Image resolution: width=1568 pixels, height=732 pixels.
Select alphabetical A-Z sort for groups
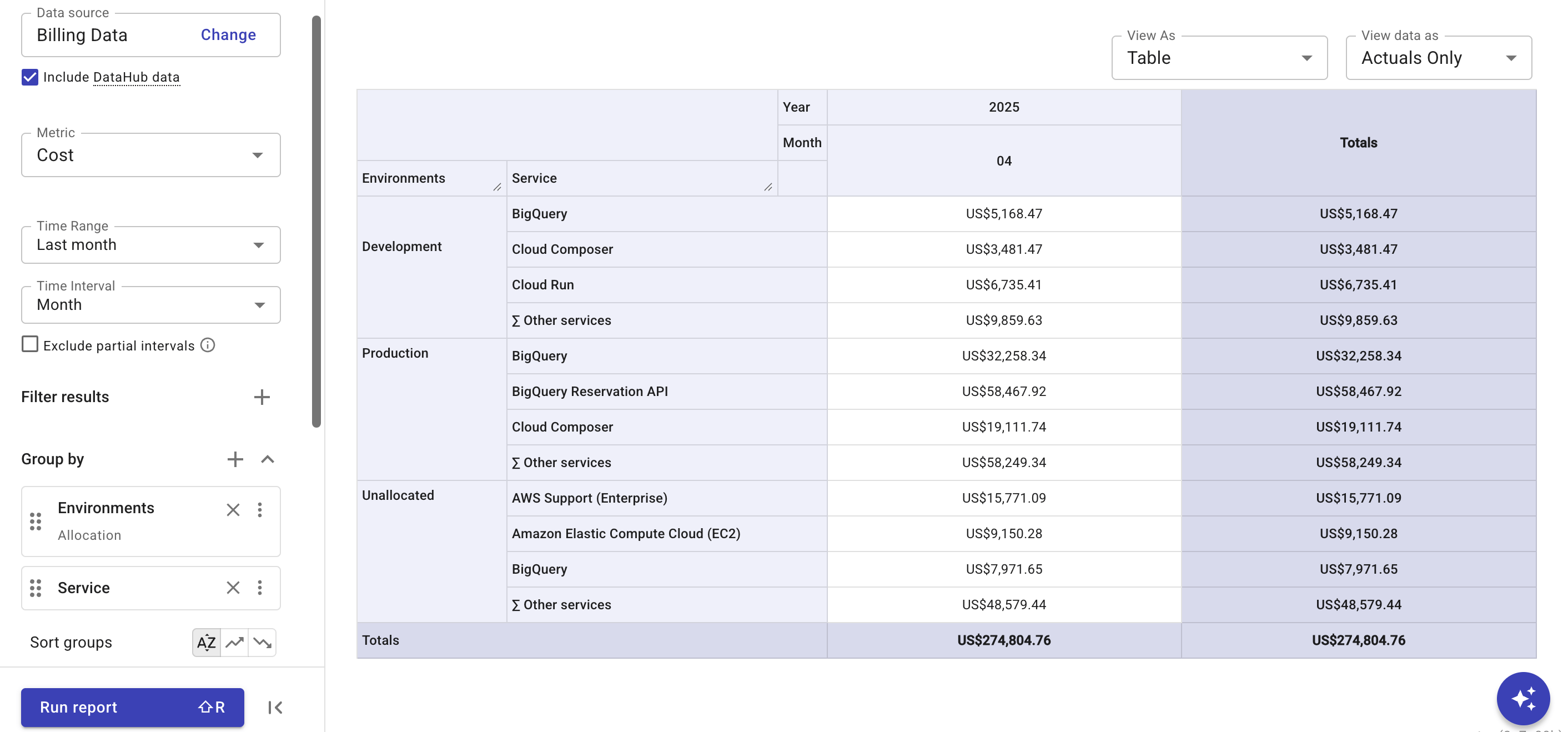point(206,643)
